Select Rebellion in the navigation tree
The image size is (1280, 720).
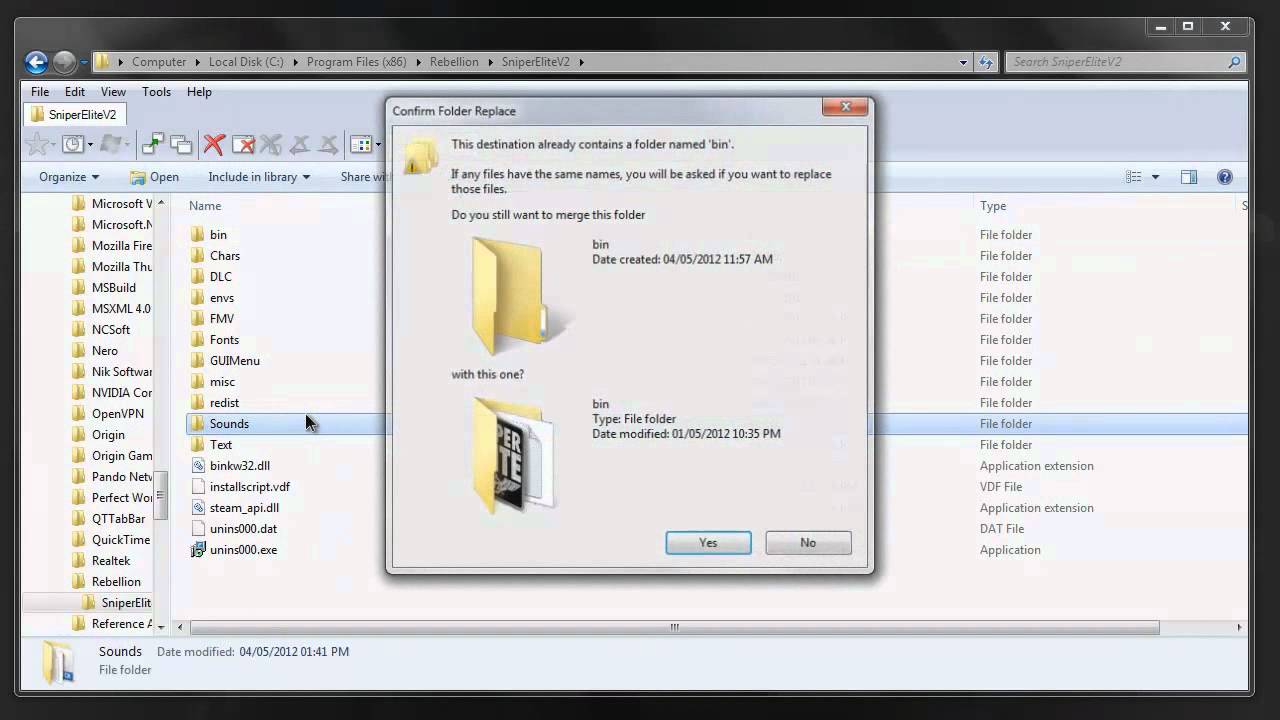[116, 581]
